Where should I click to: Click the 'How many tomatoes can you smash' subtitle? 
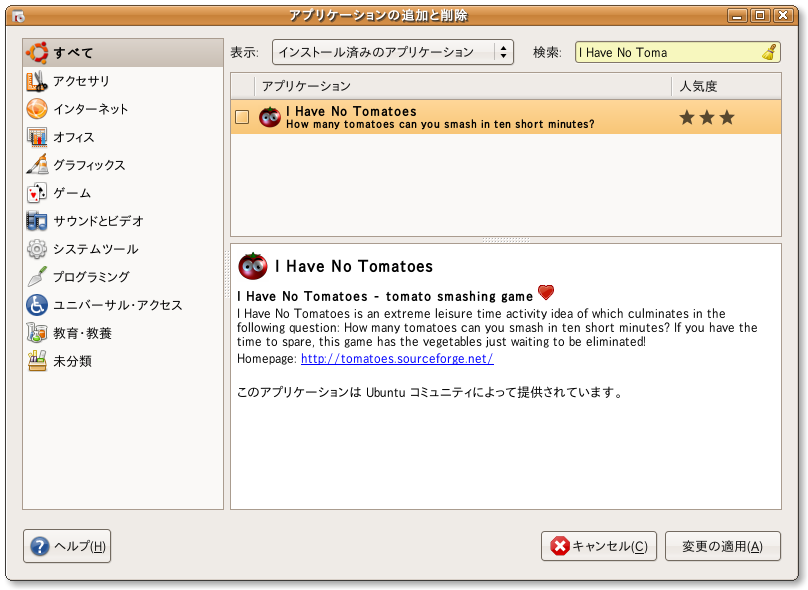[440, 124]
